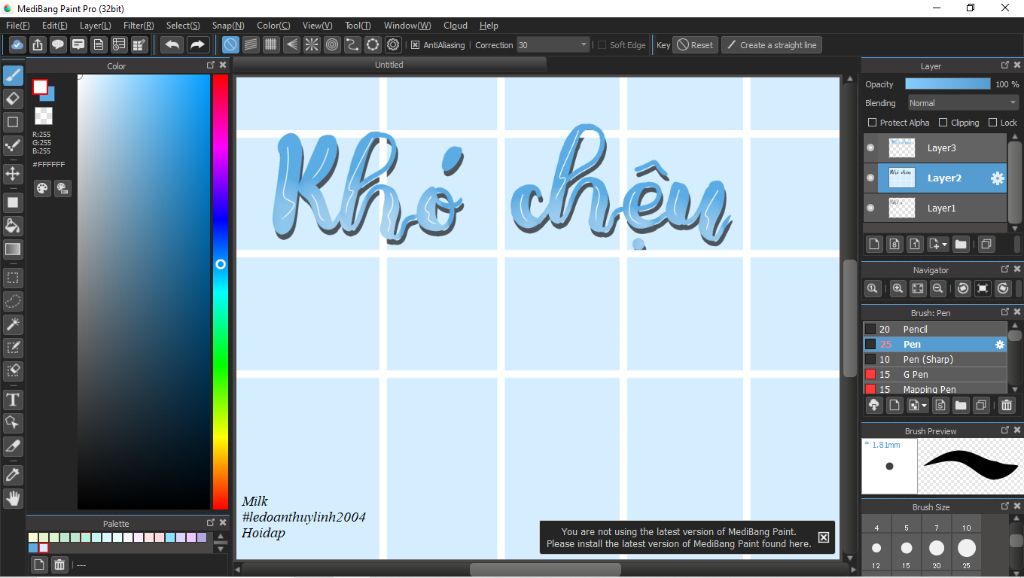The image size is (1024, 578).
Task: Select the Brush tool in left toolbar
Action: tap(12, 75)
